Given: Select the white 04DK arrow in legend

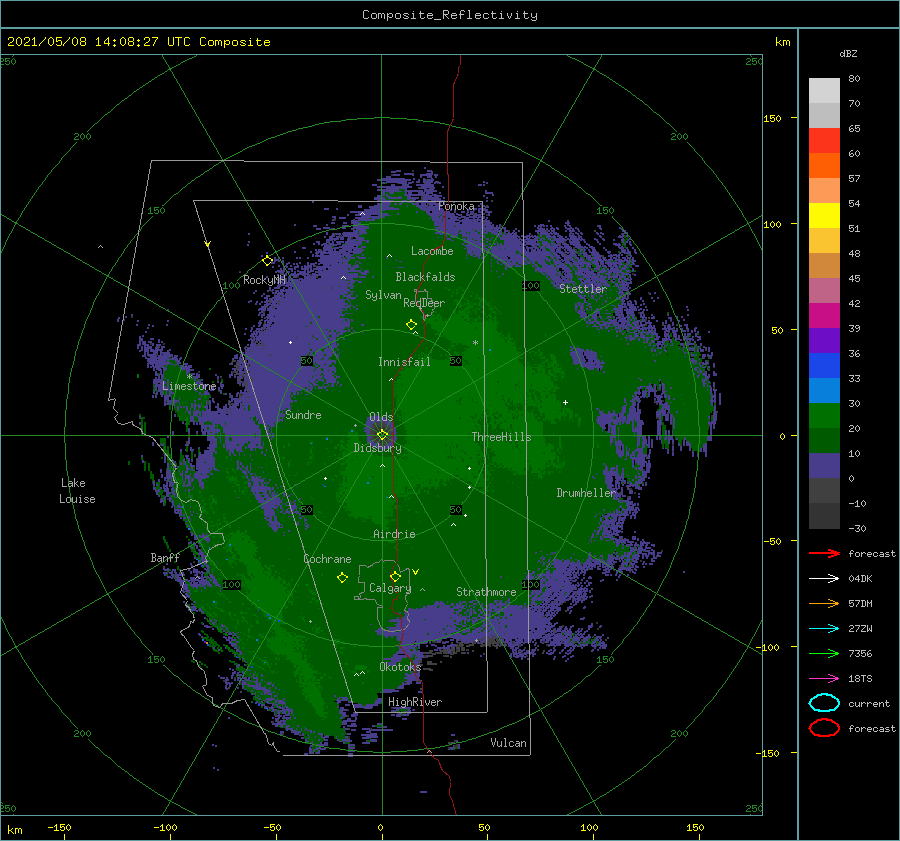Looking at the screenshot, I should (x=824, y=579).
